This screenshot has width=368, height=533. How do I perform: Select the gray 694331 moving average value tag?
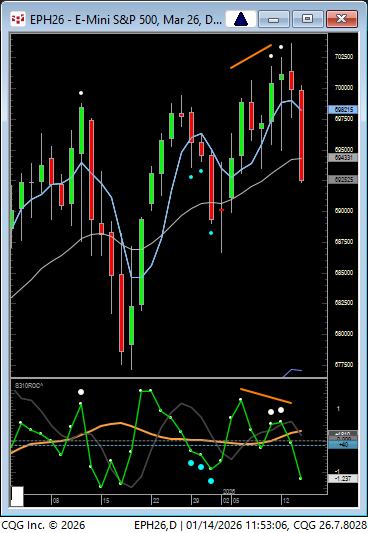point(343,158)
